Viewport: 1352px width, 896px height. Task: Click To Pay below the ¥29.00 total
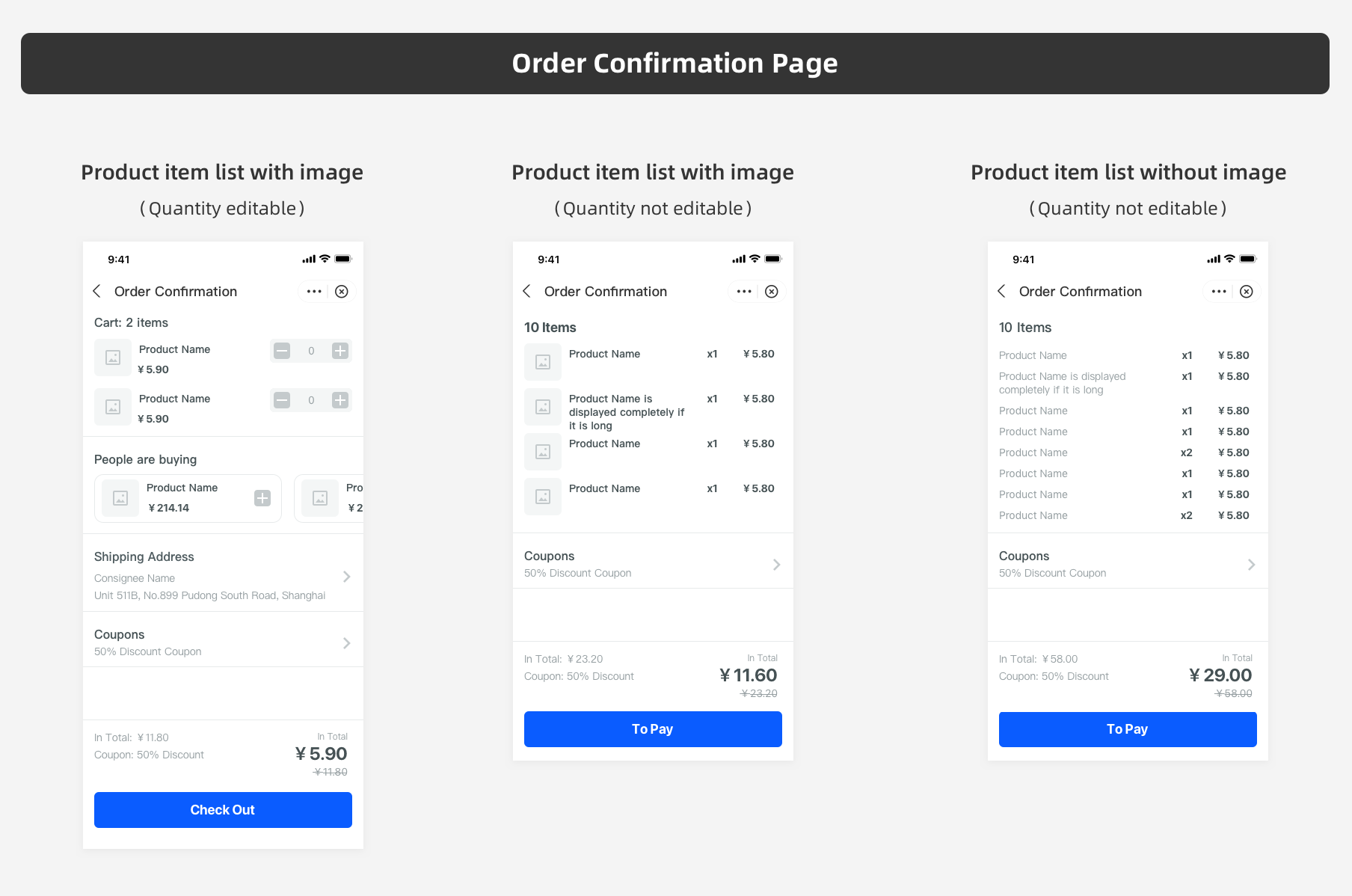point(1128,729)
